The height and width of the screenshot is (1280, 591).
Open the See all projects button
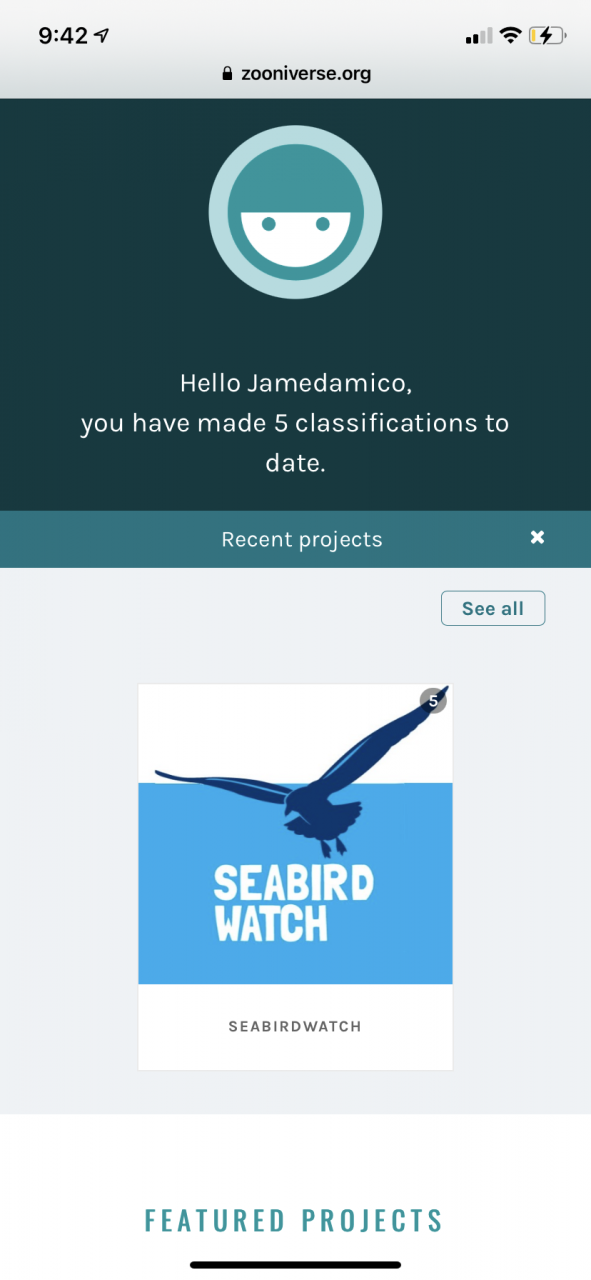493,608
